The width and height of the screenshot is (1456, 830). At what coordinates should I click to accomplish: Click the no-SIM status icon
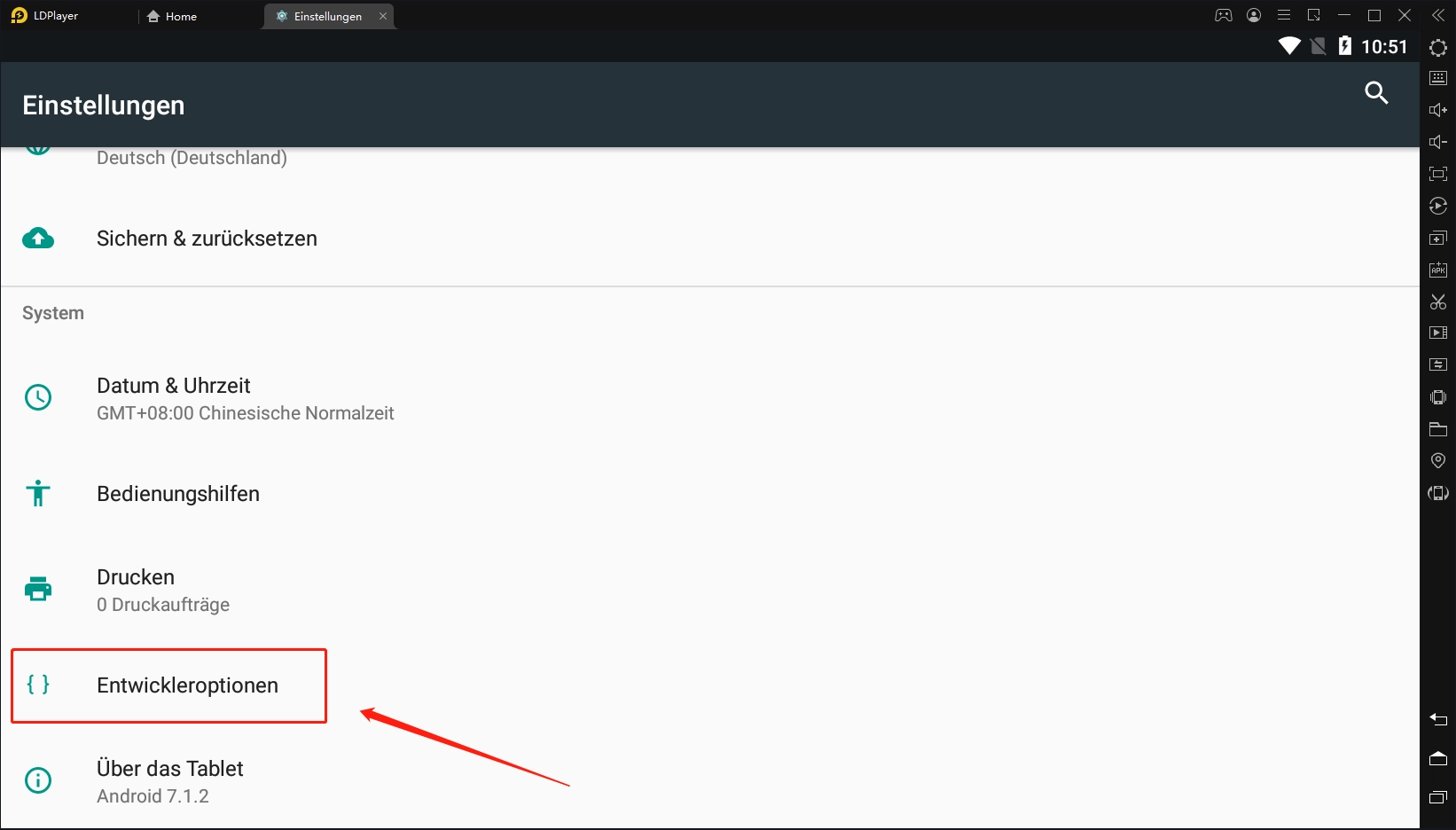click(1319, 46)
